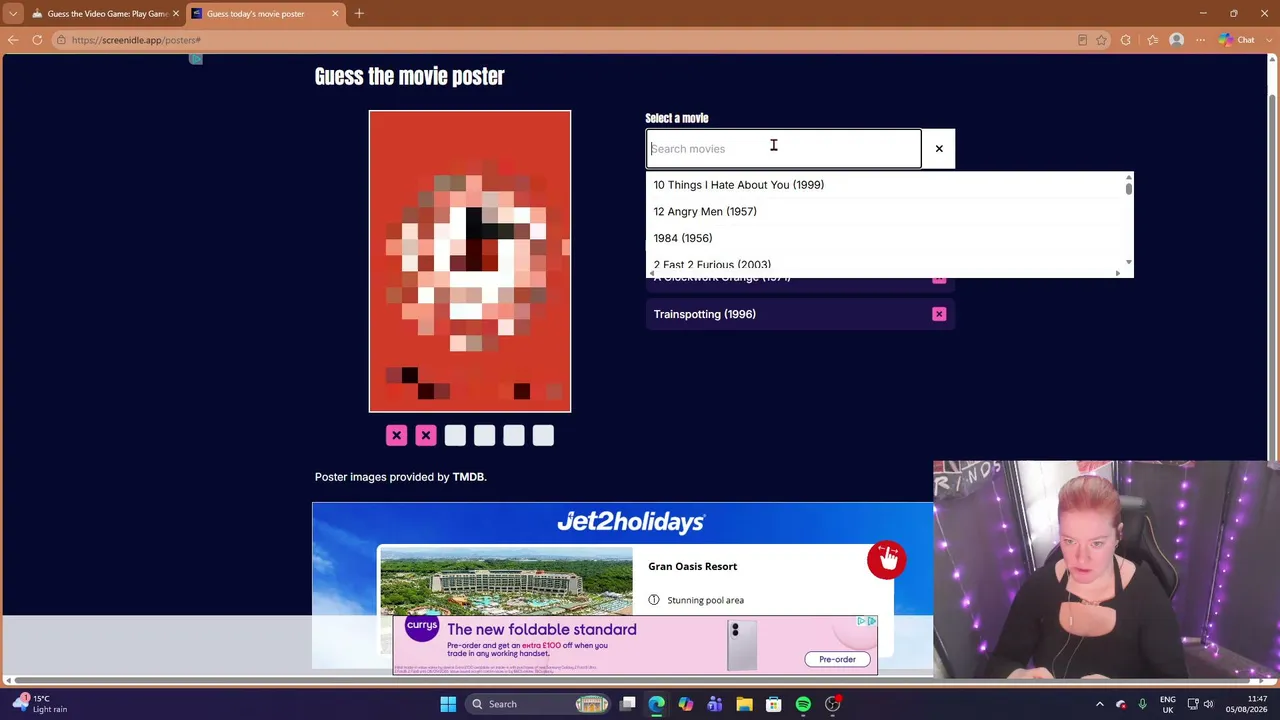1280x720 pixels.
Task: Click the sixth guess indicator box
Action: [543, 435]
